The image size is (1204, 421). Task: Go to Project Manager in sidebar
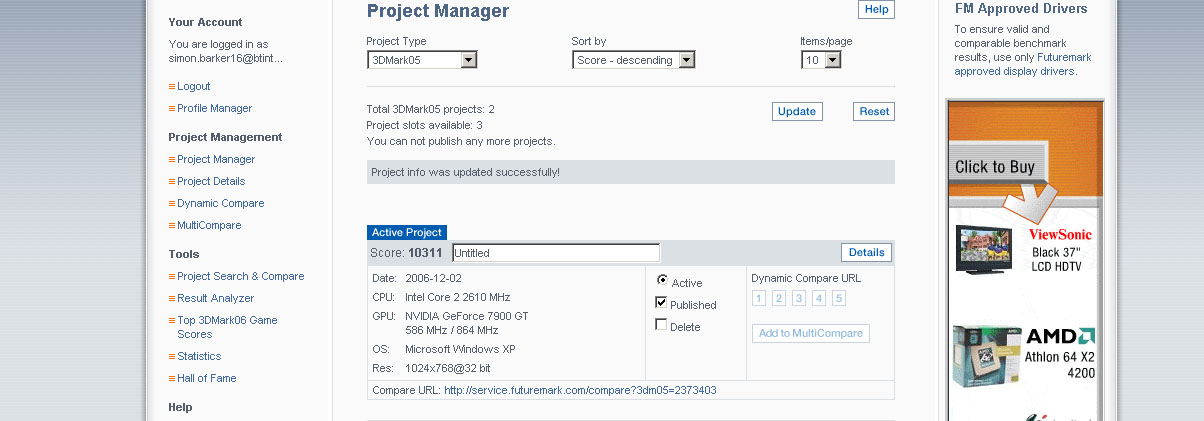216,159
